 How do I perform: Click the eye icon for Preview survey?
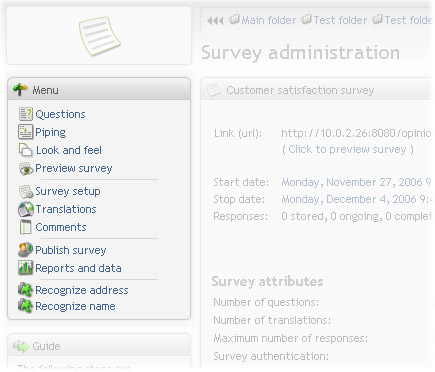26,169
